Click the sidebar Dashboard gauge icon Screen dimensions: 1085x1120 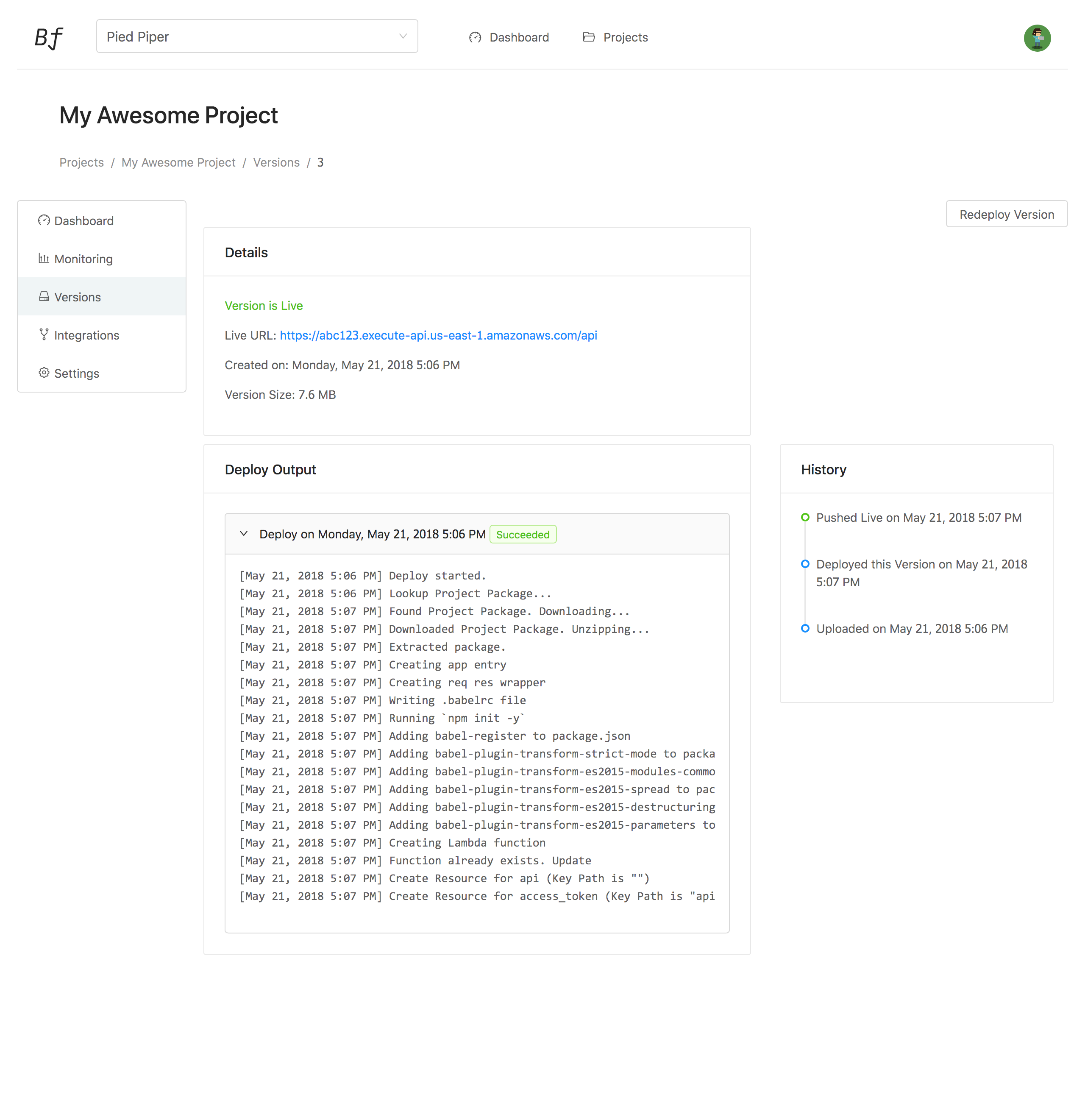[43, 220]
